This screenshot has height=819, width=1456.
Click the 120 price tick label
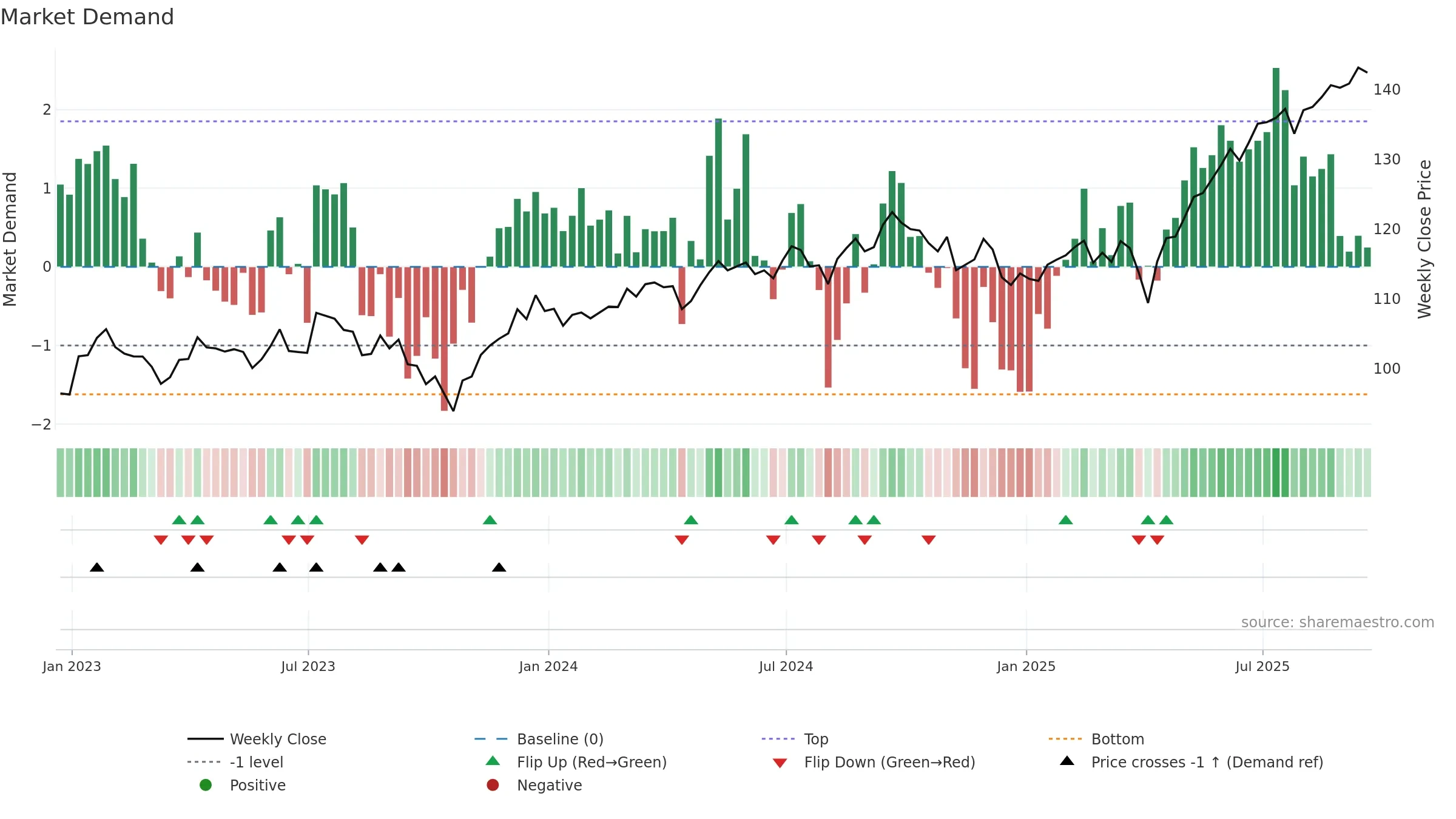pos(1387,229)
